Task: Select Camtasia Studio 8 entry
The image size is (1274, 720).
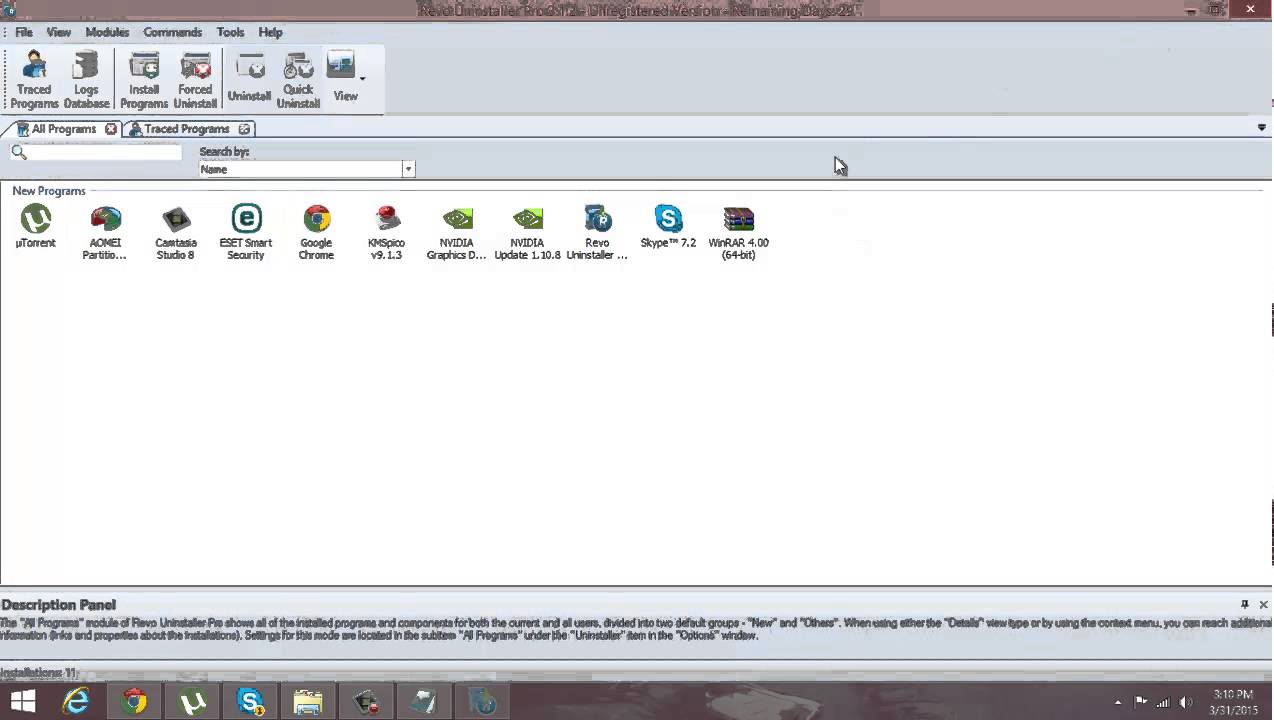Action: coord(176,232)
